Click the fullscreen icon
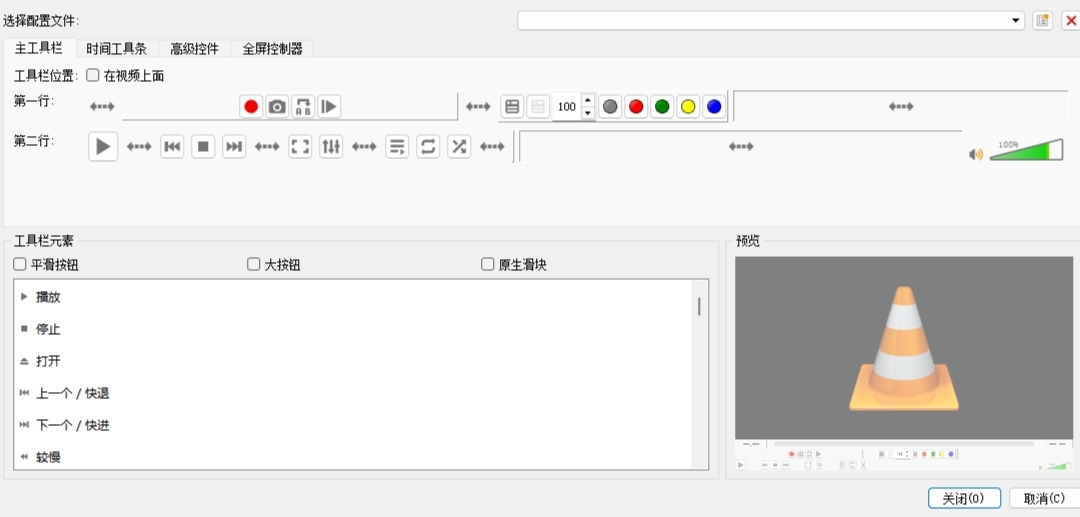1080x517 pixels. 300,147
